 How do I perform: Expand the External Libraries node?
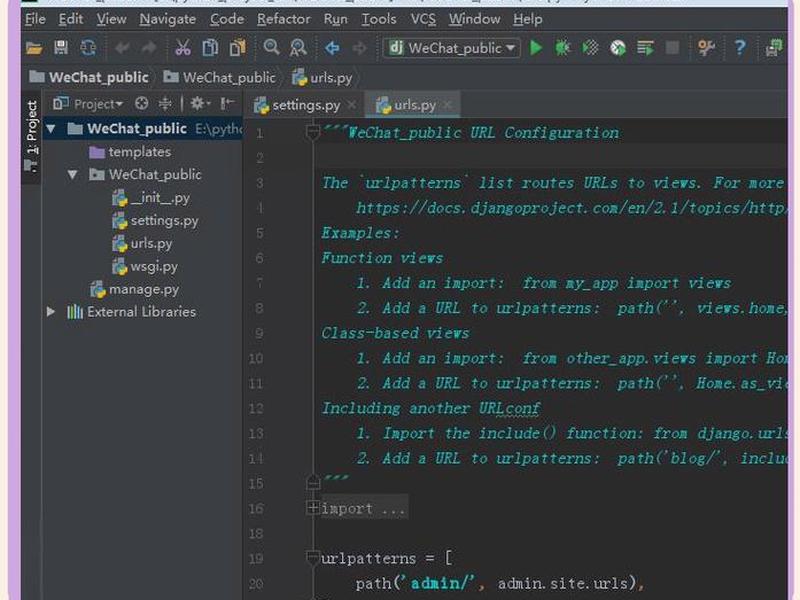click(51, 311)
